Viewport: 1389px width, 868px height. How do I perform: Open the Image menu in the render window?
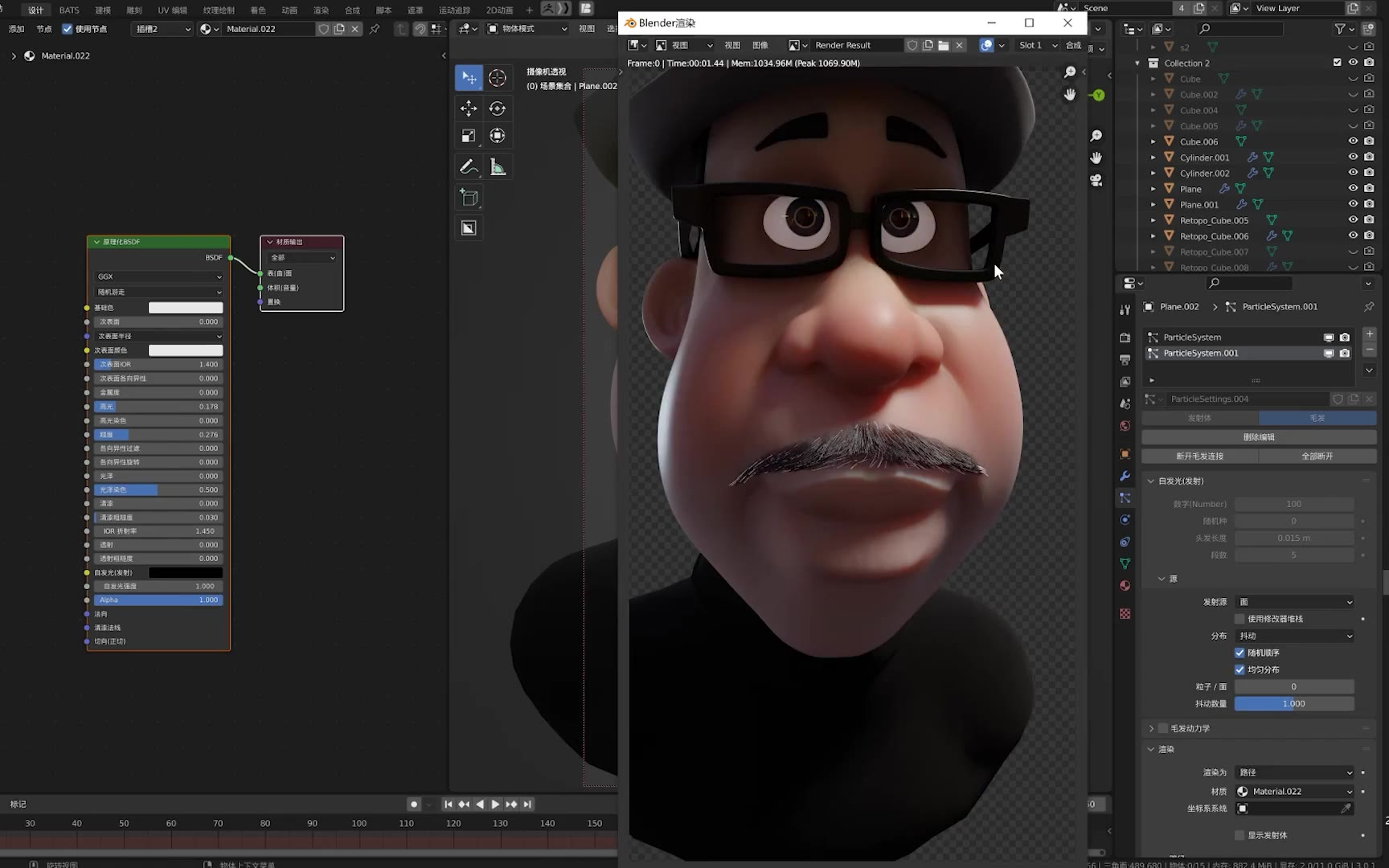tap(760, 46)
